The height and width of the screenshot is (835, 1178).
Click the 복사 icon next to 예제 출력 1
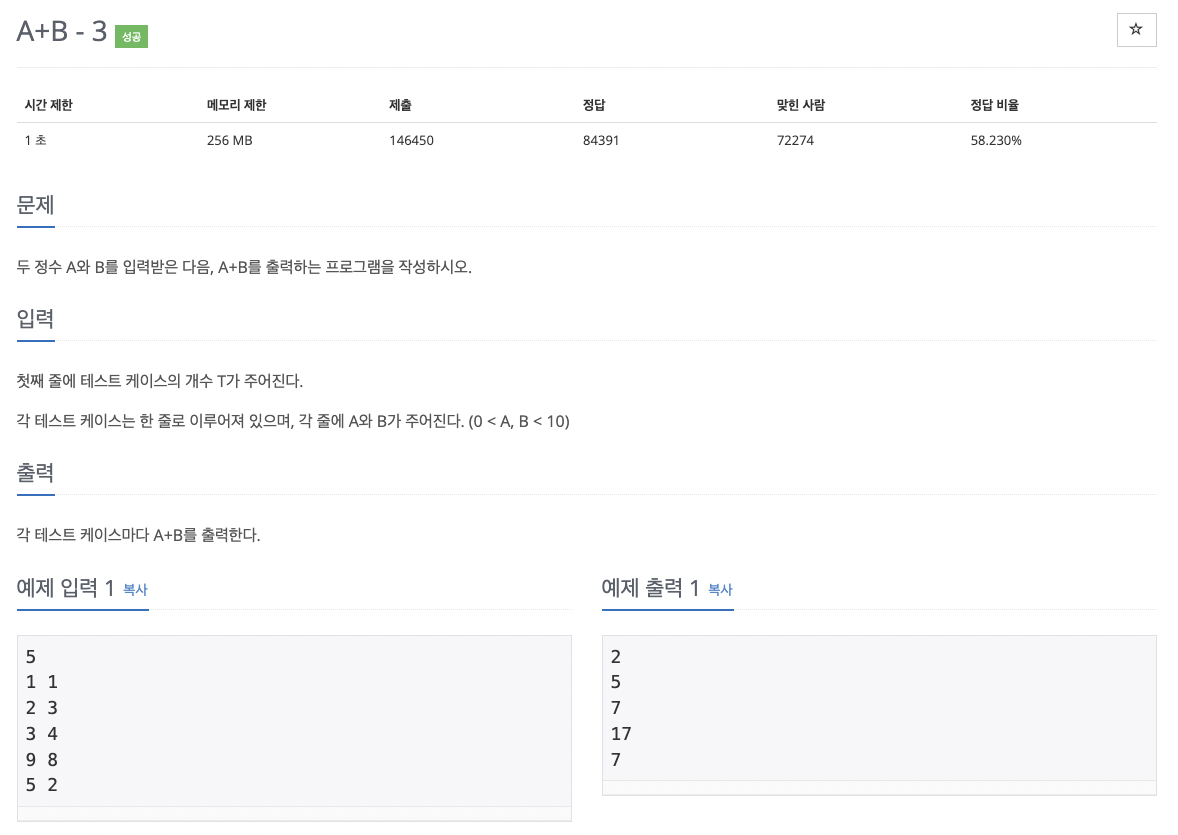pos(720,590)
